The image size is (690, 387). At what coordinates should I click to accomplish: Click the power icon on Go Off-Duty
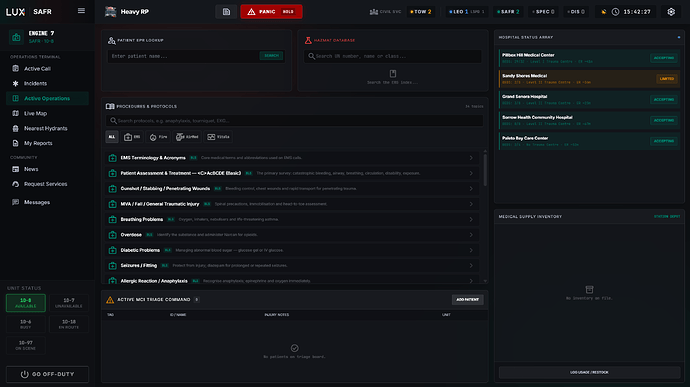[x=25, y=374]
